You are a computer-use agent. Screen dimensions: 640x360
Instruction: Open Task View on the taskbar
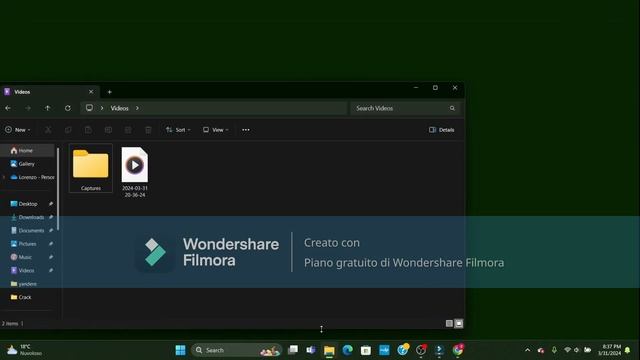293,350
